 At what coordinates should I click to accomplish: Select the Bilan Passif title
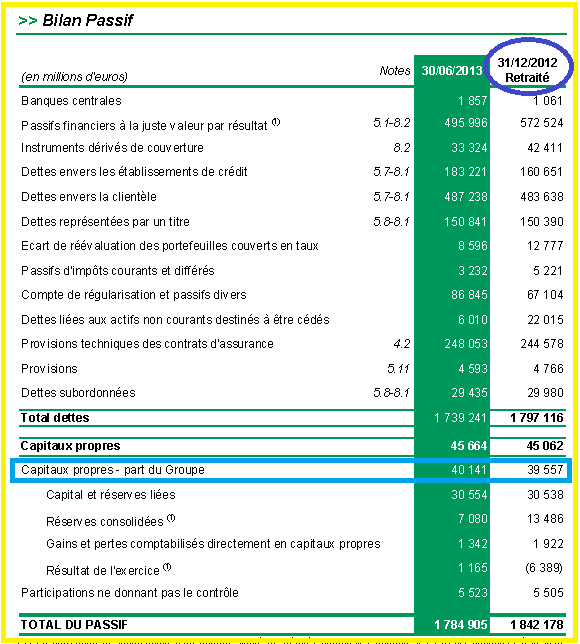coord(87,20)
